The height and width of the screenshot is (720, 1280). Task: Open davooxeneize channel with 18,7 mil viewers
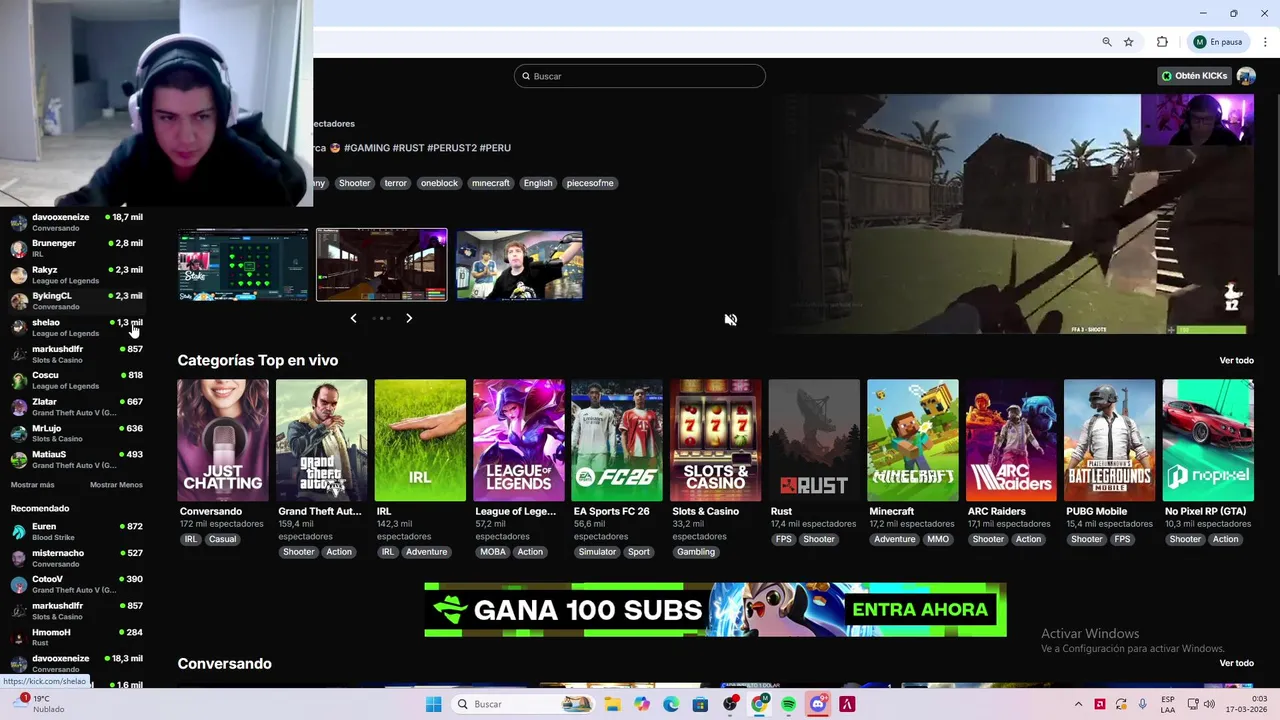click(x=78, y=222)
